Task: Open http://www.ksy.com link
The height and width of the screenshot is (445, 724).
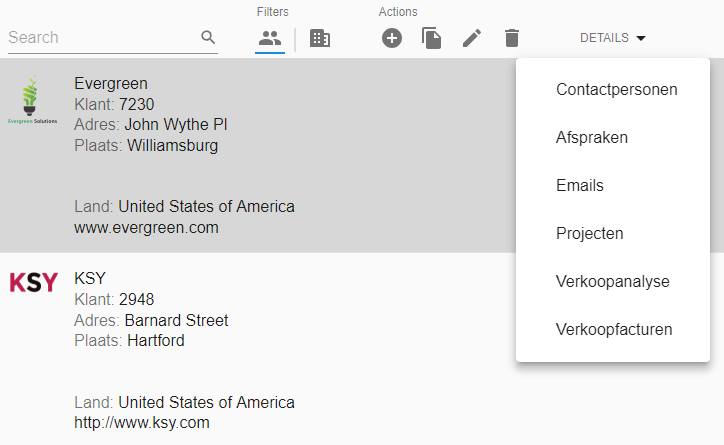Action: coord(142,423)
